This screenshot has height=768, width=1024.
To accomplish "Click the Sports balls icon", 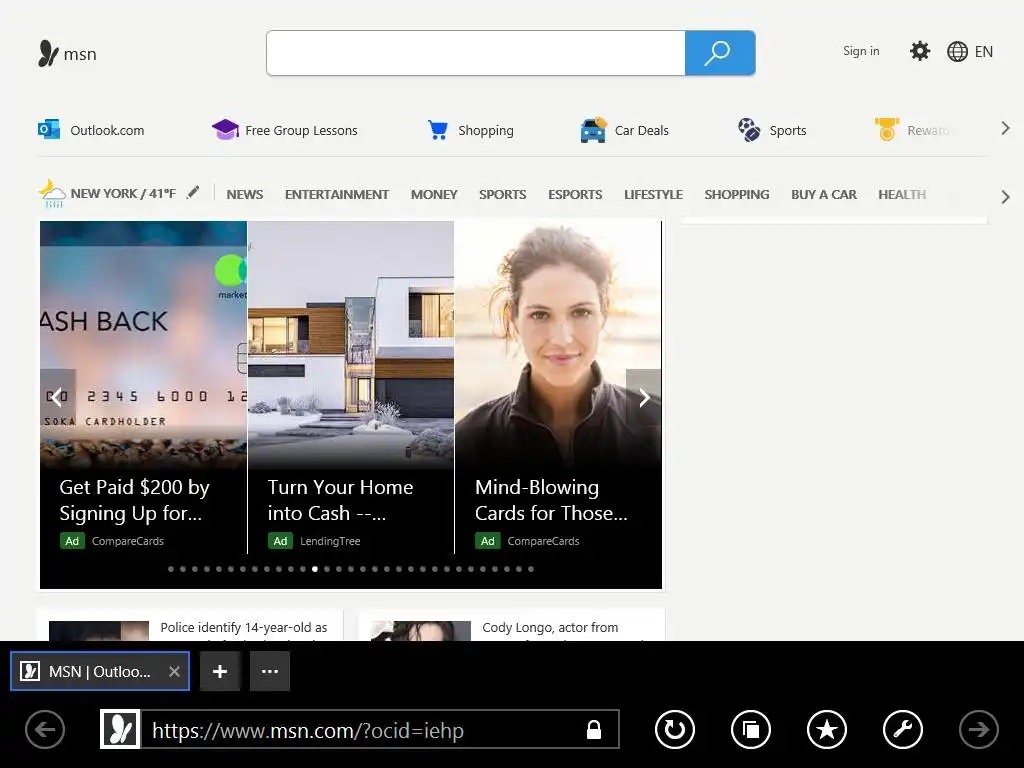I will coord(748,129).
